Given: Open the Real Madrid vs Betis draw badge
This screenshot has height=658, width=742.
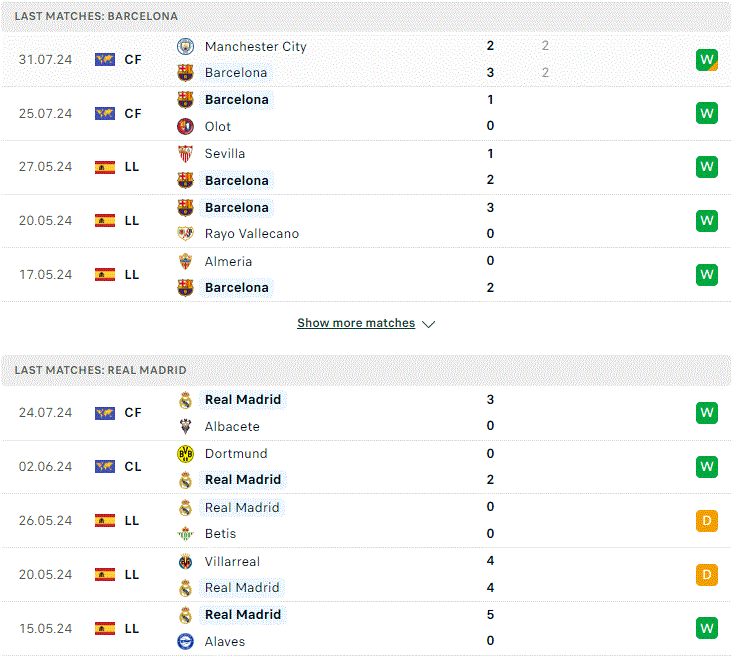Looking at the screenshot, I should 707,521.
